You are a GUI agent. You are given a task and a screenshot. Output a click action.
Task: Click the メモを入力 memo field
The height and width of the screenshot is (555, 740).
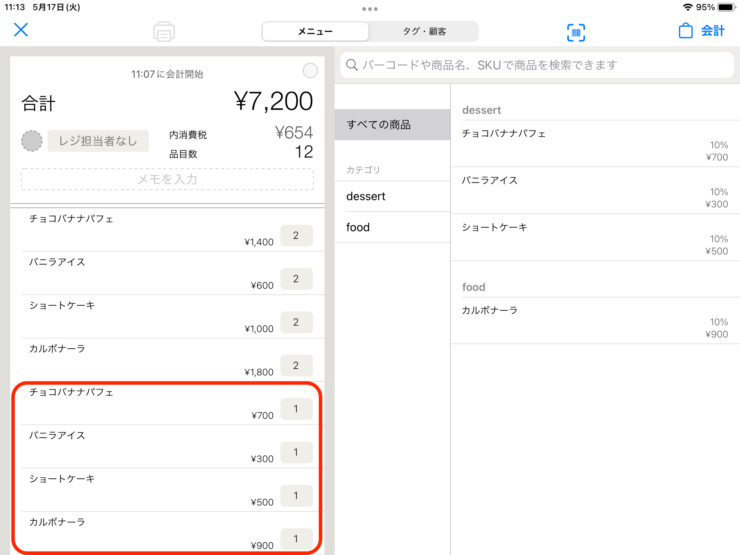(167, 179)
